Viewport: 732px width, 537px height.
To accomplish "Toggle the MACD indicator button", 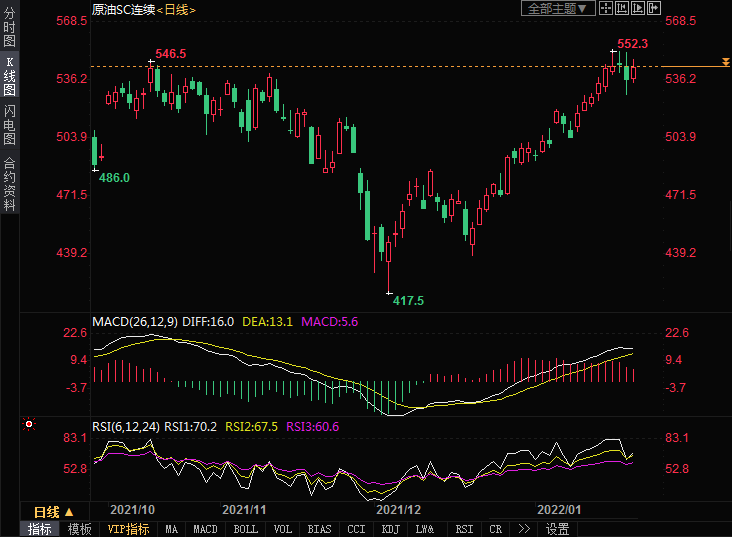I will click(205, 529).
